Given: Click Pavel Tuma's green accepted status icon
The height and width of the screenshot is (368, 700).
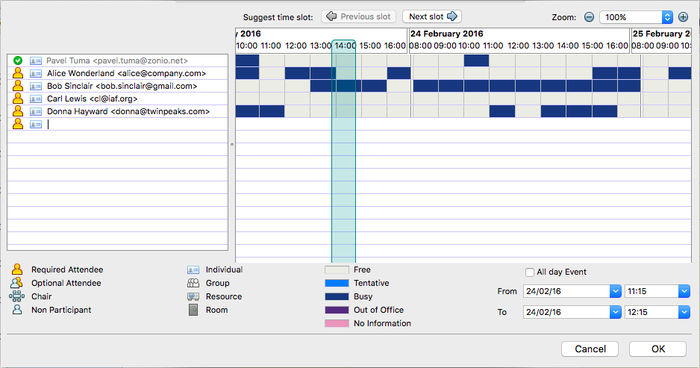Looking at the screenshot, I should [x=18, y=60].
